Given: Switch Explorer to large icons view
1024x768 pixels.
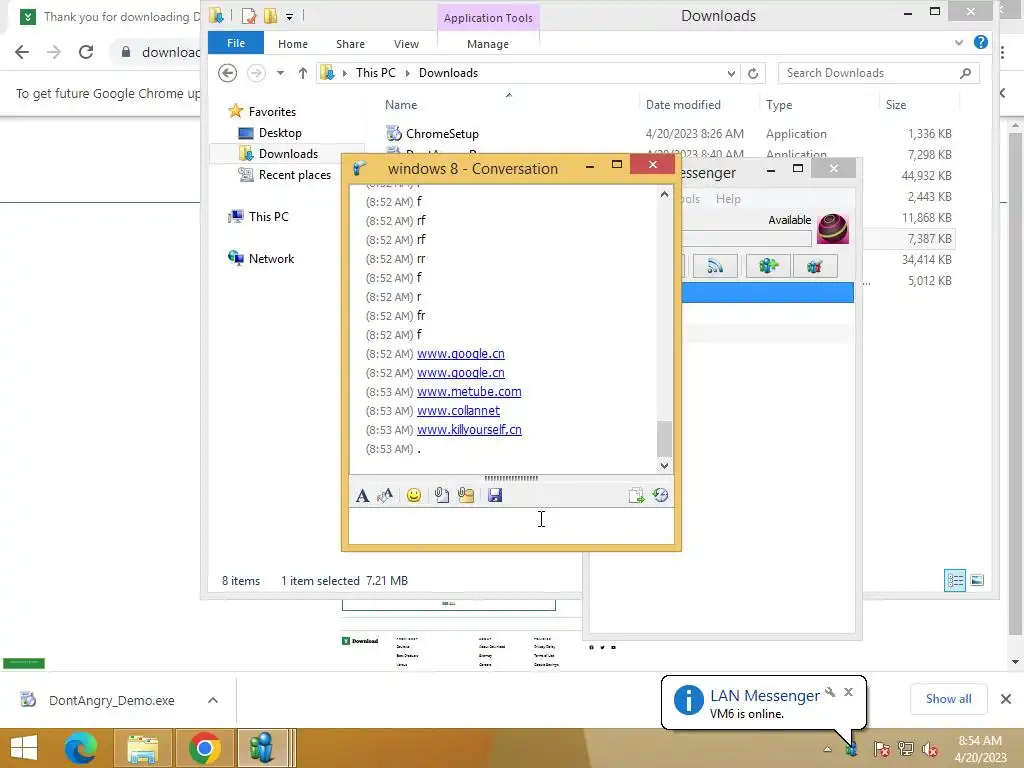Looking at the screenshot, I should [977, 581].
